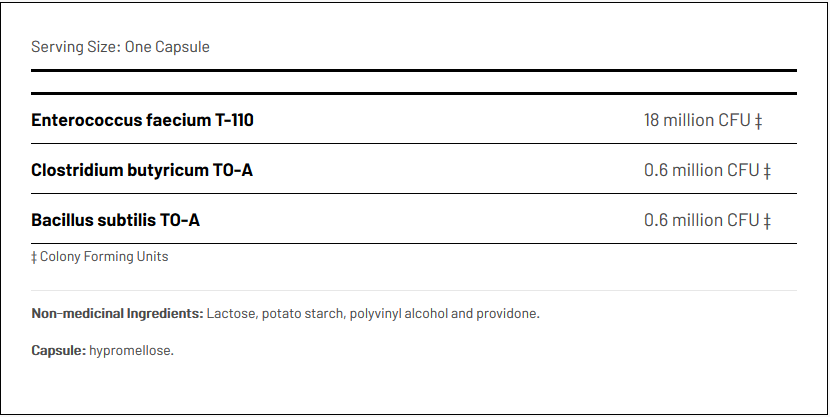
Task: Click the potato starch ingredient text
Action: (300, 313)
